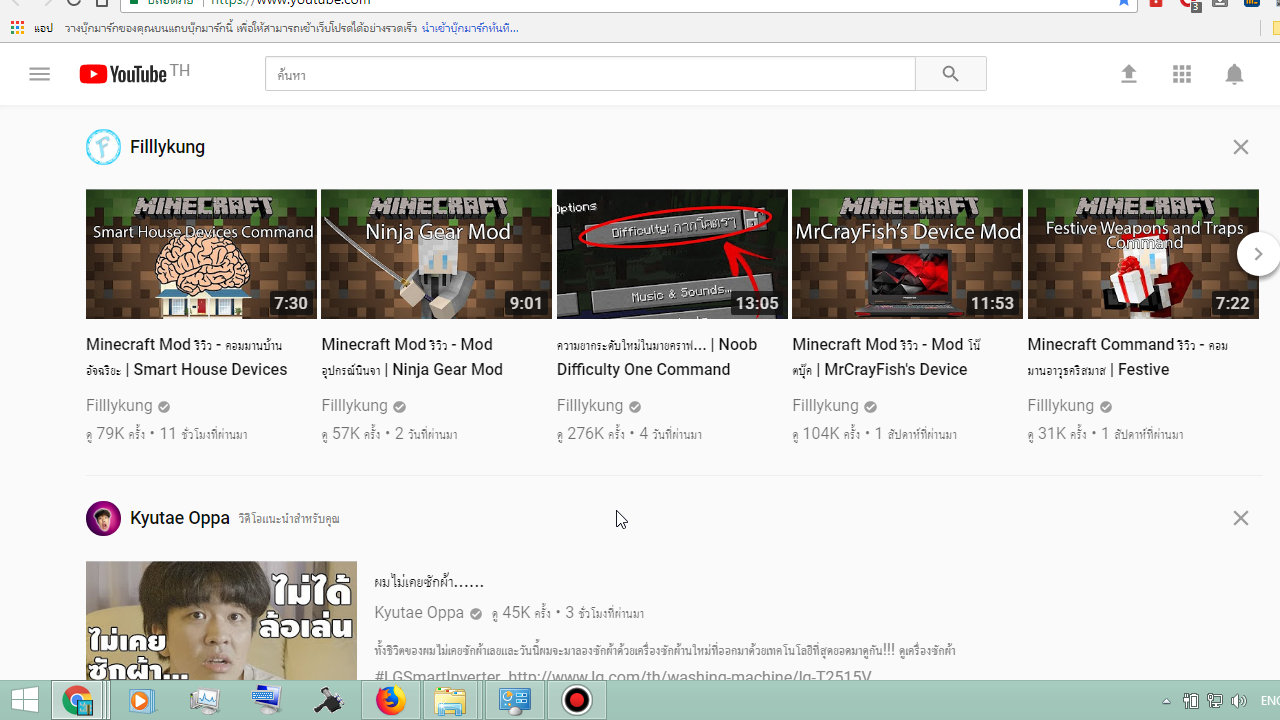This screenshot has height=720, width=1280.
Task: Click the Kyutae Oppa channel name heading
Action: coord(180,518)
